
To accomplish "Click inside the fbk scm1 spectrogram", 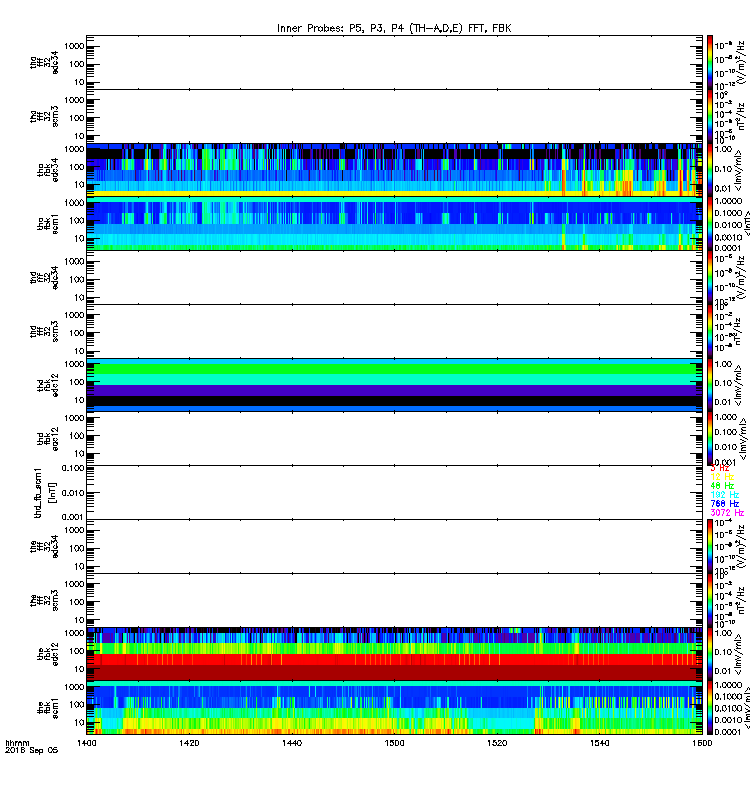I will coord(394,708).
